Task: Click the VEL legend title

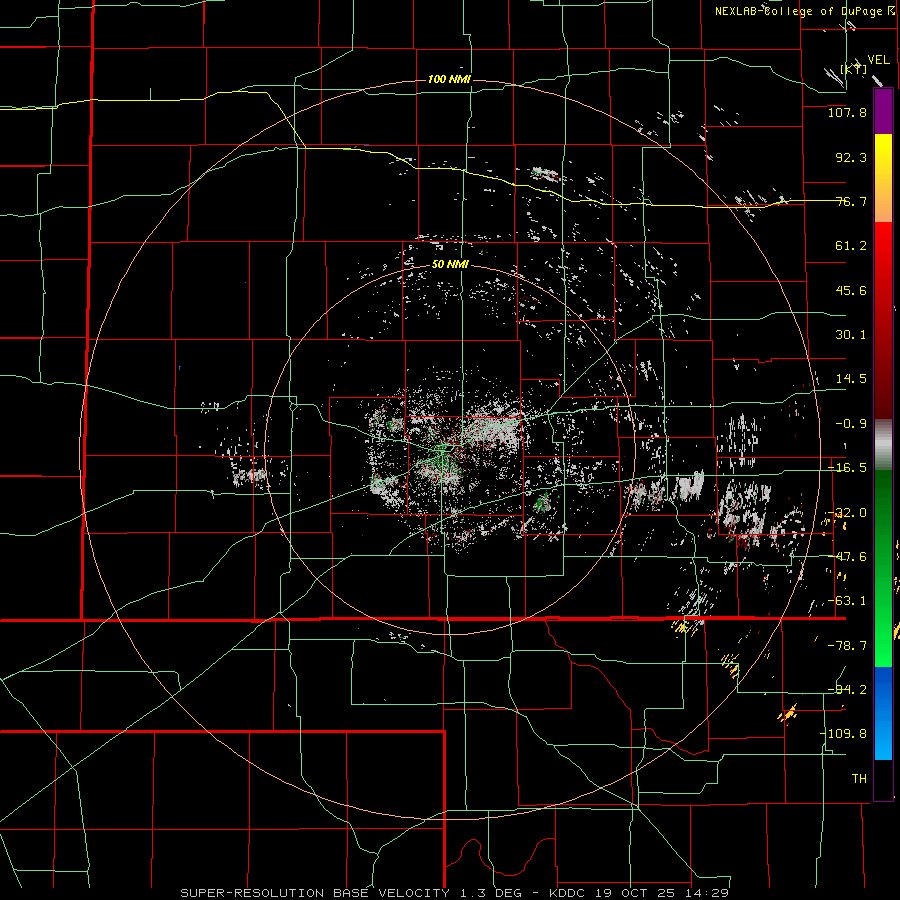Action: coord(878,60)
